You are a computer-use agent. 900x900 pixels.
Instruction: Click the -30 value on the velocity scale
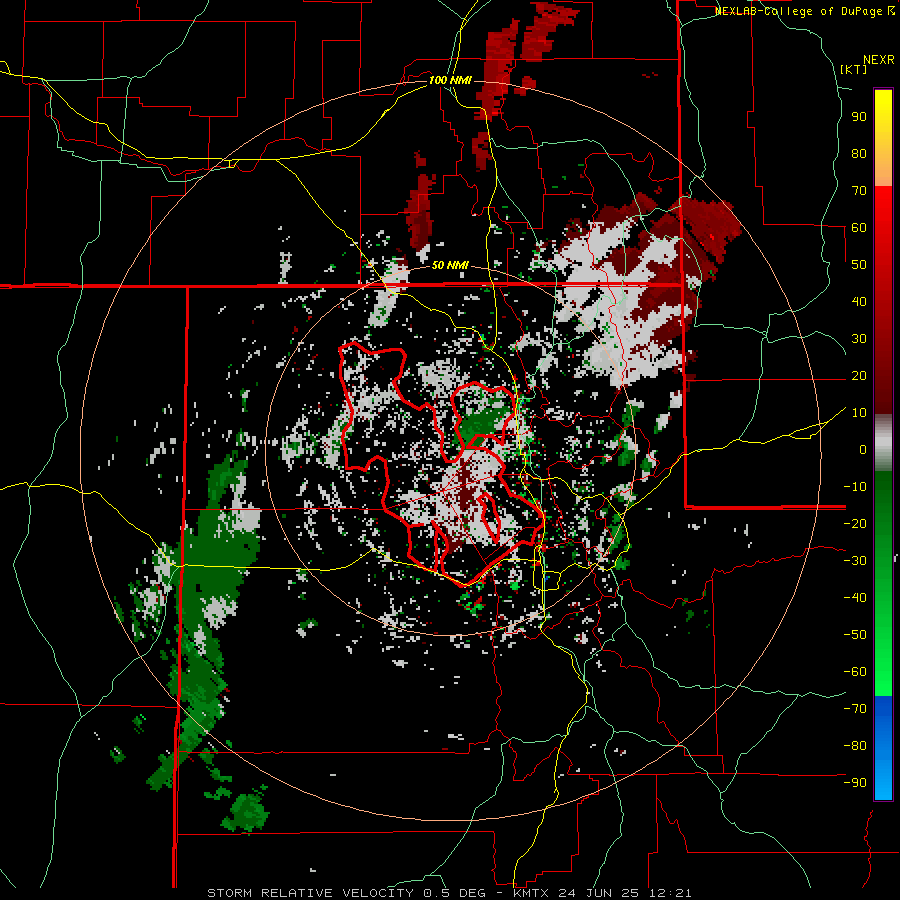pyautogui.click(x=855, y=561)
